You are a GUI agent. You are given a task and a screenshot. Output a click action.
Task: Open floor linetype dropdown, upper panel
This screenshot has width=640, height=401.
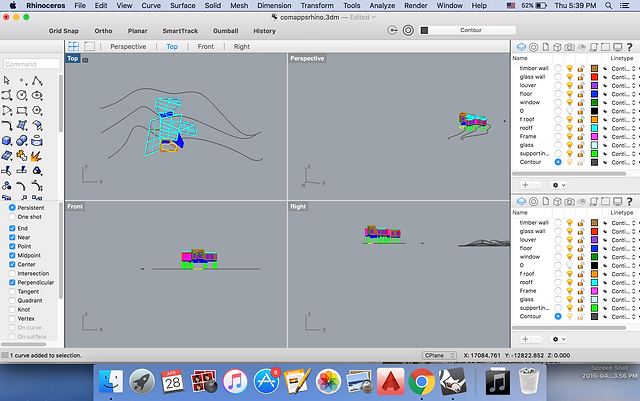pyautogui.click(x=624, y=94)
